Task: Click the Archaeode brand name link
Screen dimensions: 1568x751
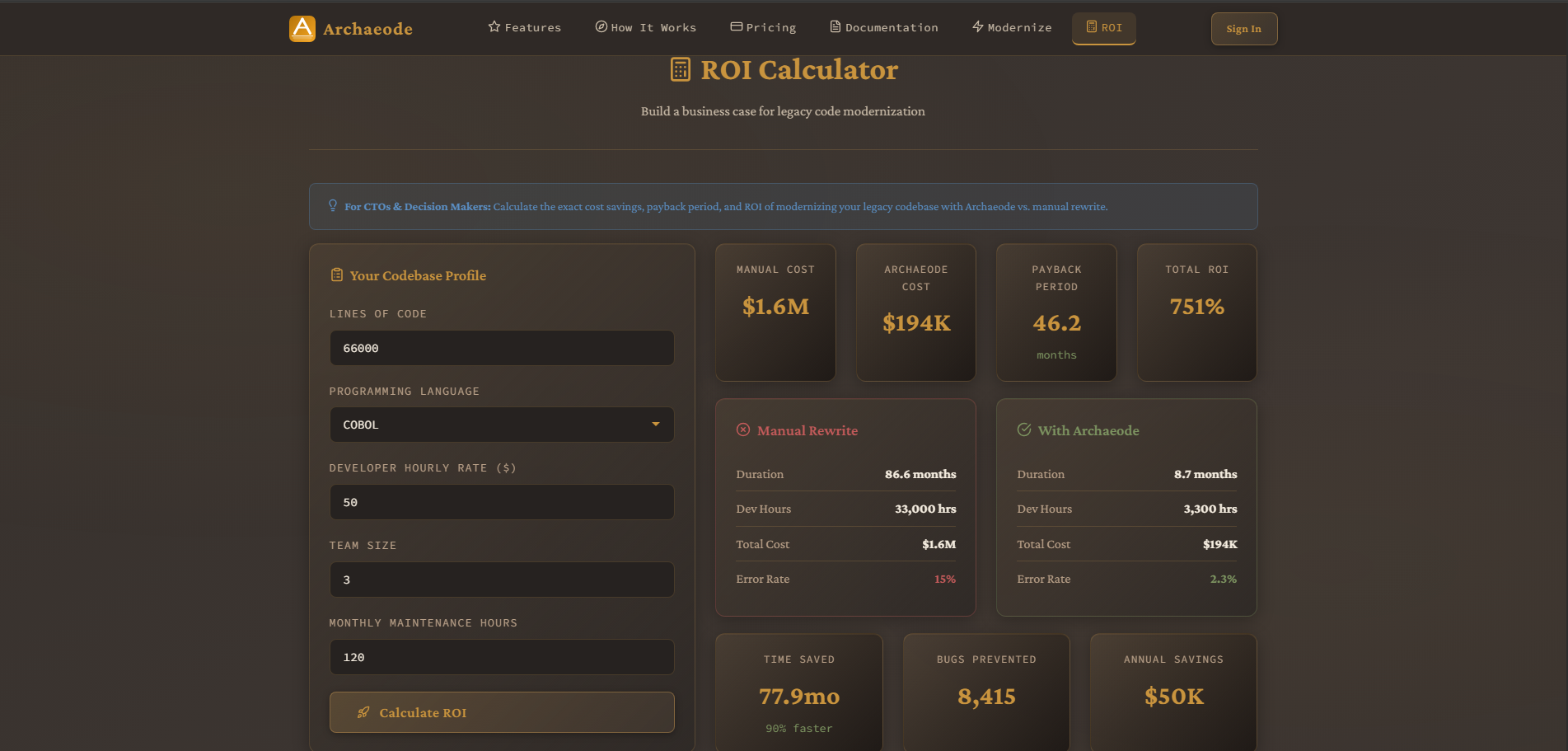Action: [x=367, y=29]
